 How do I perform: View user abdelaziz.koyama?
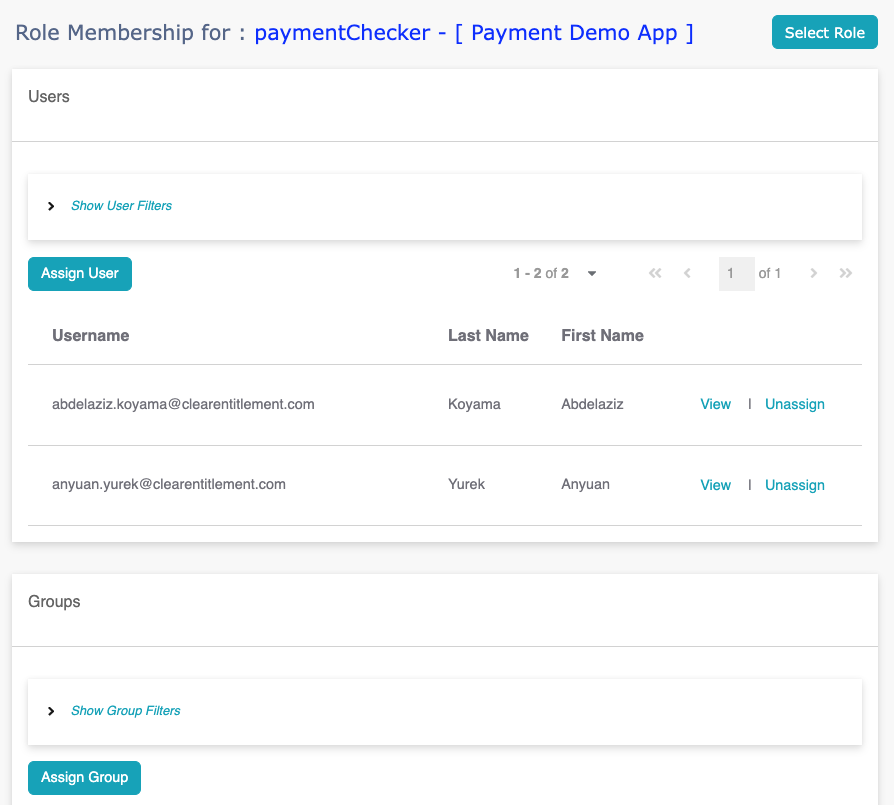coord(716,404)
